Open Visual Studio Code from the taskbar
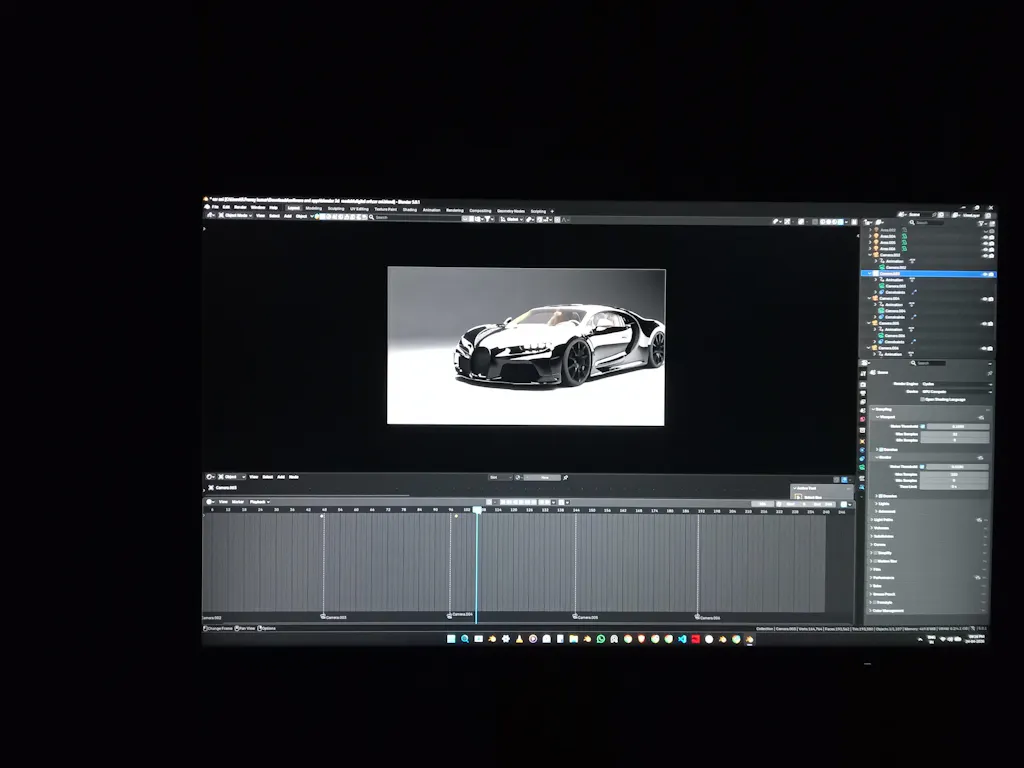The image size is (1024, 768). 681,639
